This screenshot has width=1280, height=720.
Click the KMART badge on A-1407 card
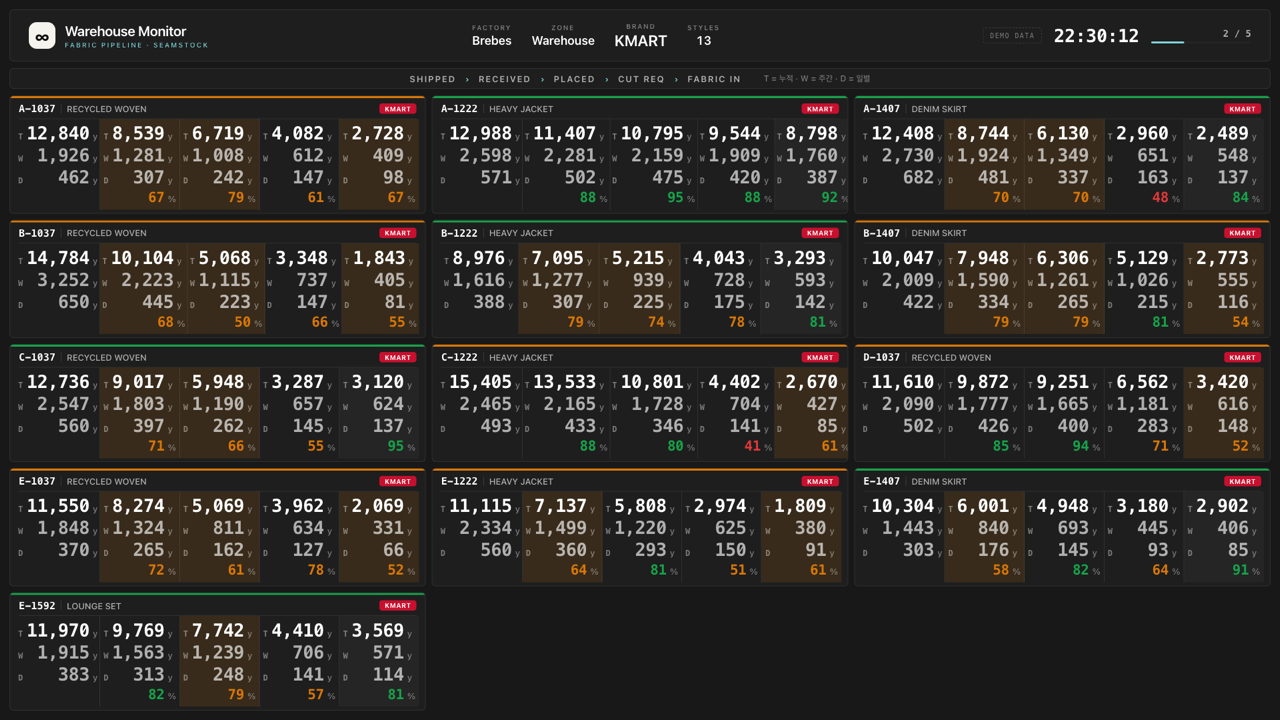coord(1242,109)
